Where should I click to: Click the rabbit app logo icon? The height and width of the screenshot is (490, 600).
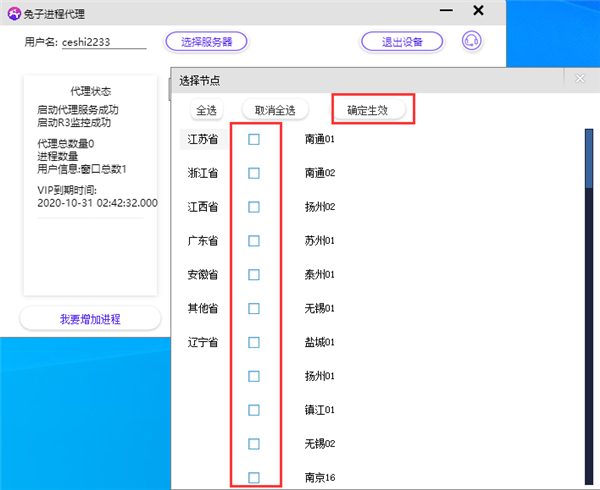coord(15,11)
